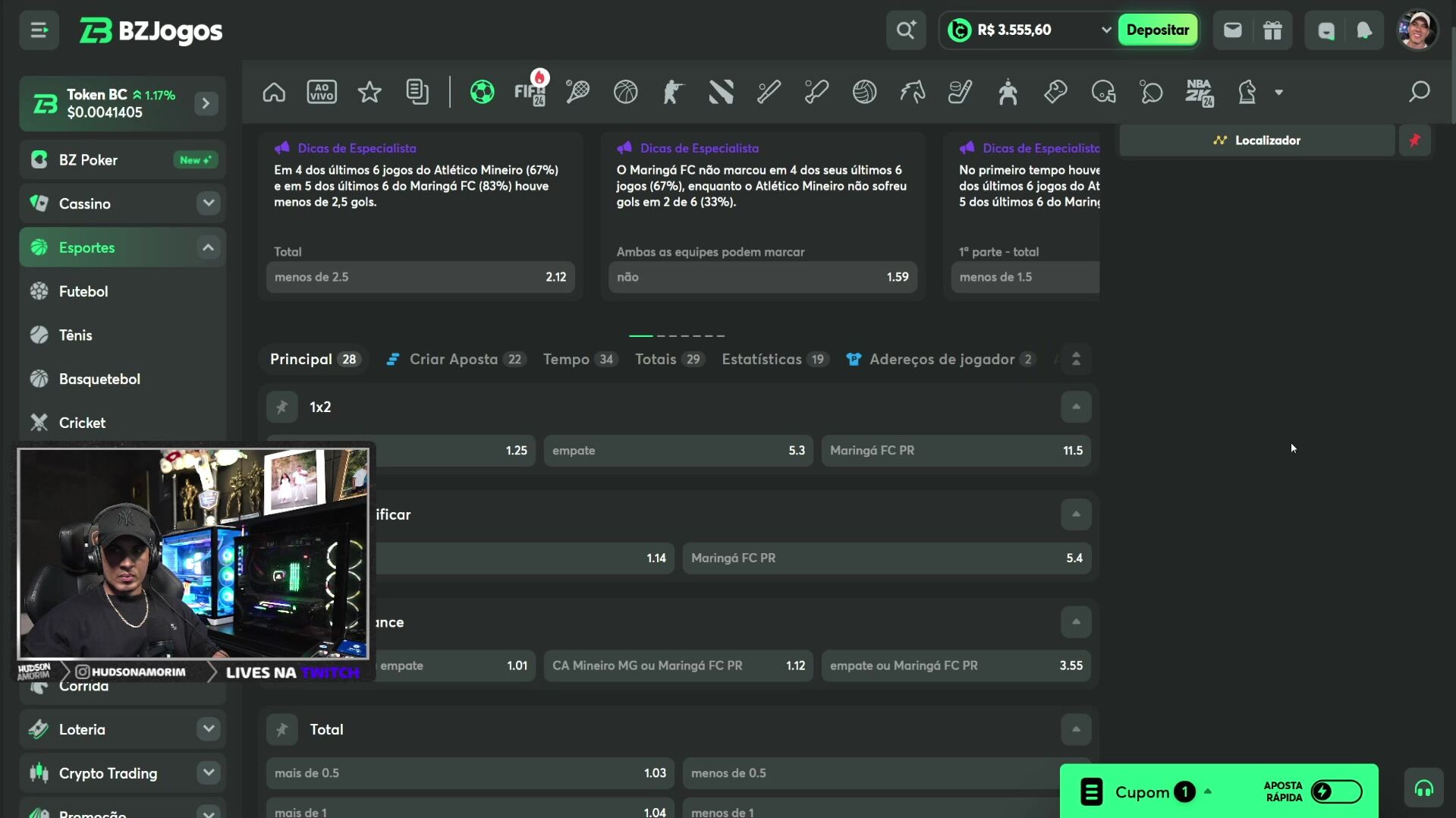
Task: Expand the Loteria sidebar section
Action: 208,729
